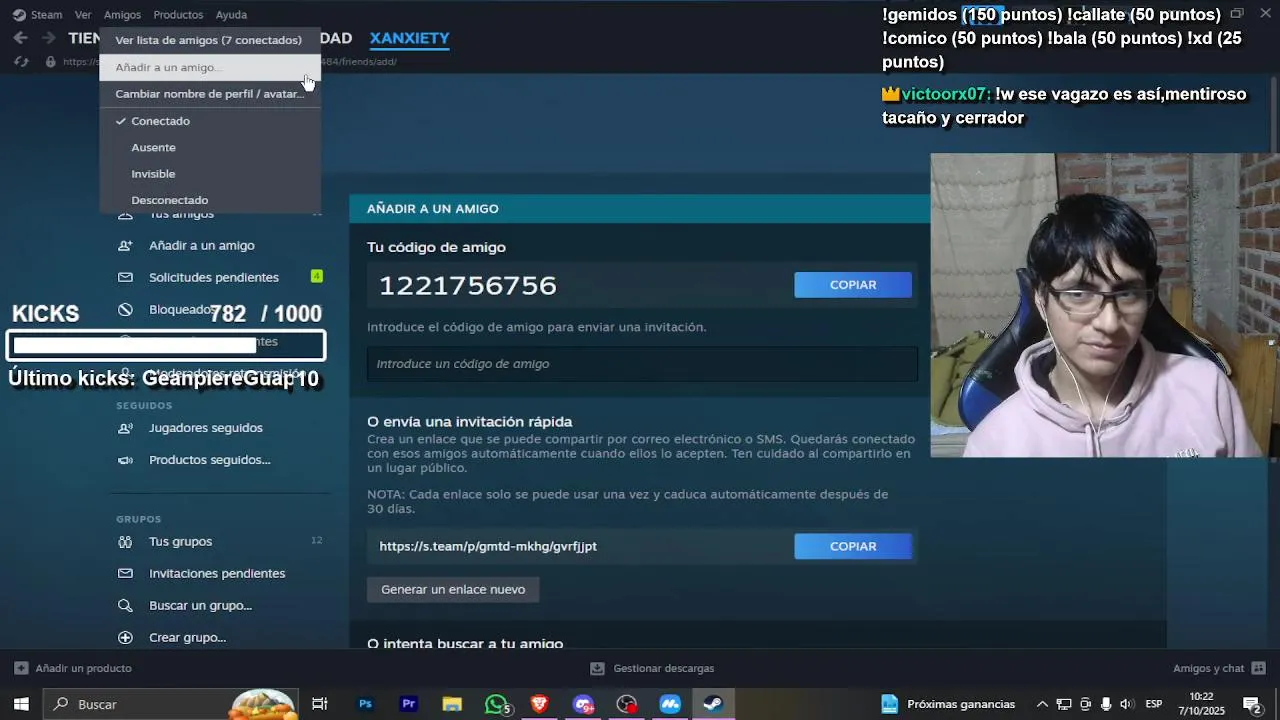Open WhatsApp from the taskbar
This screenshot has height=720, width=1280.
(x=497, y=704)
